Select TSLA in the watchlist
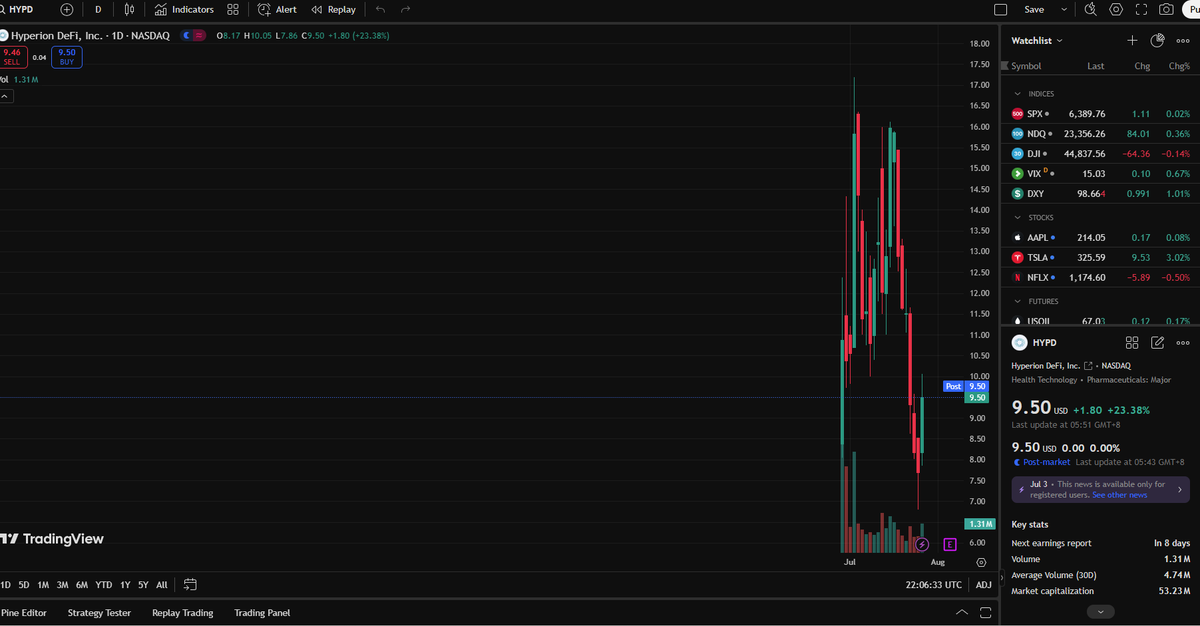Image resolution: width=1200 pixels, height=626 pixels. point(1100,258)
